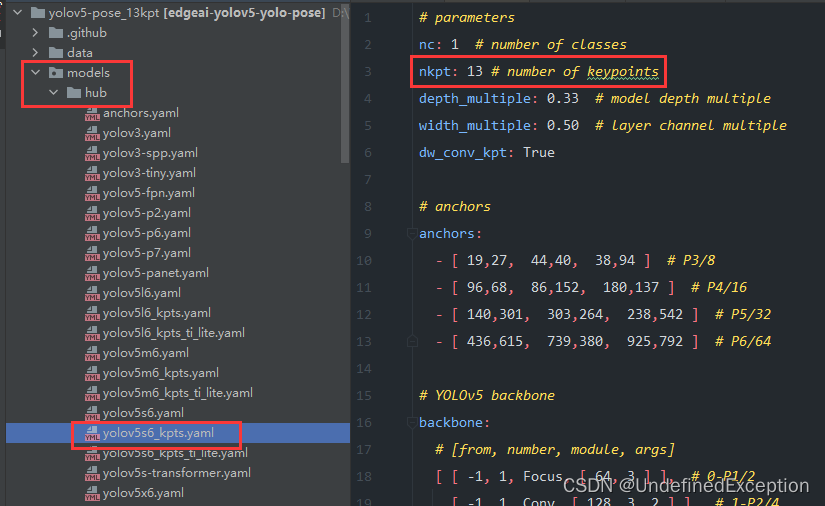Click the YML icon of yolov5m6_kpts.yaml
The height and width of the screenshot is (506, 825).
coord(92,373)
